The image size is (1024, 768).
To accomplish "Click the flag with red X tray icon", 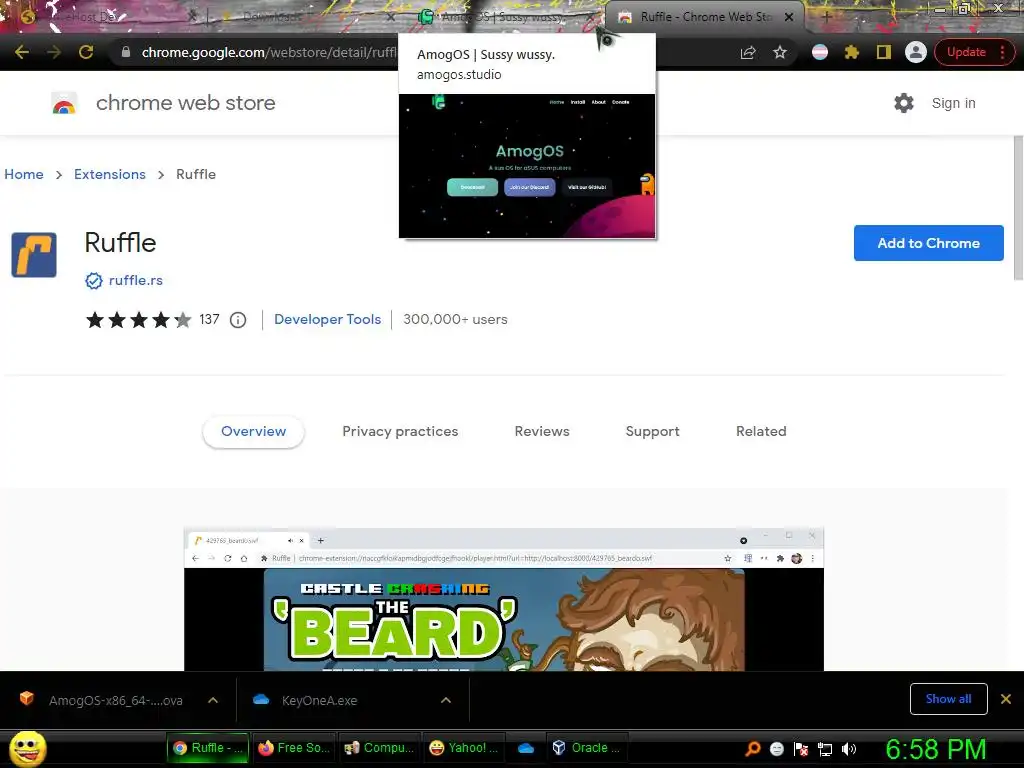I will [x=801, y=749].
